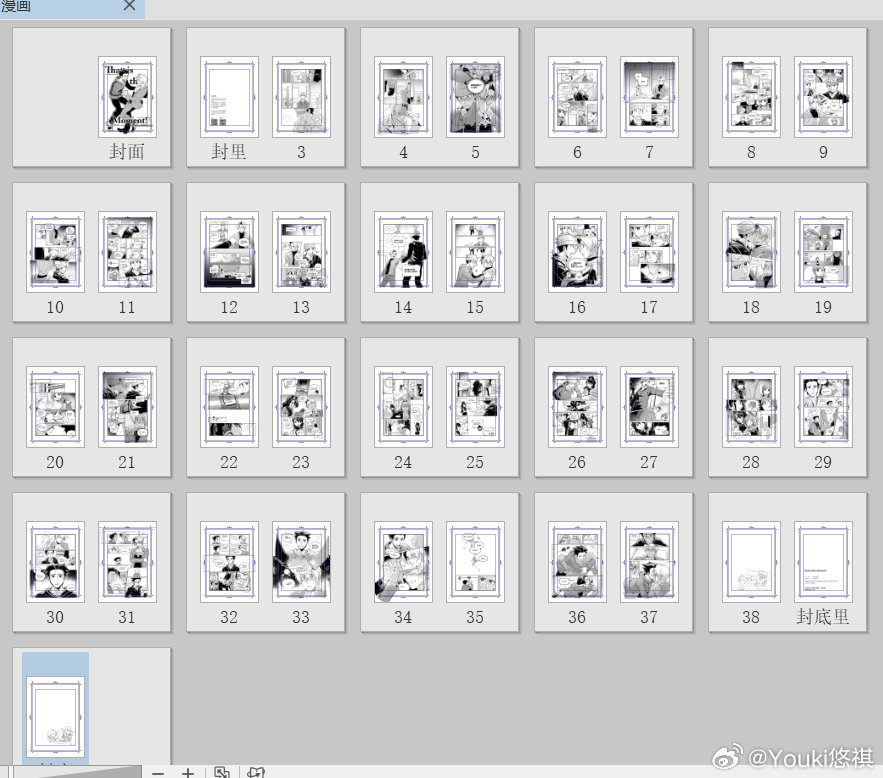Screen dimensions: 883x778
Task: Click the 封面 page label
Action: click(127, 152)
